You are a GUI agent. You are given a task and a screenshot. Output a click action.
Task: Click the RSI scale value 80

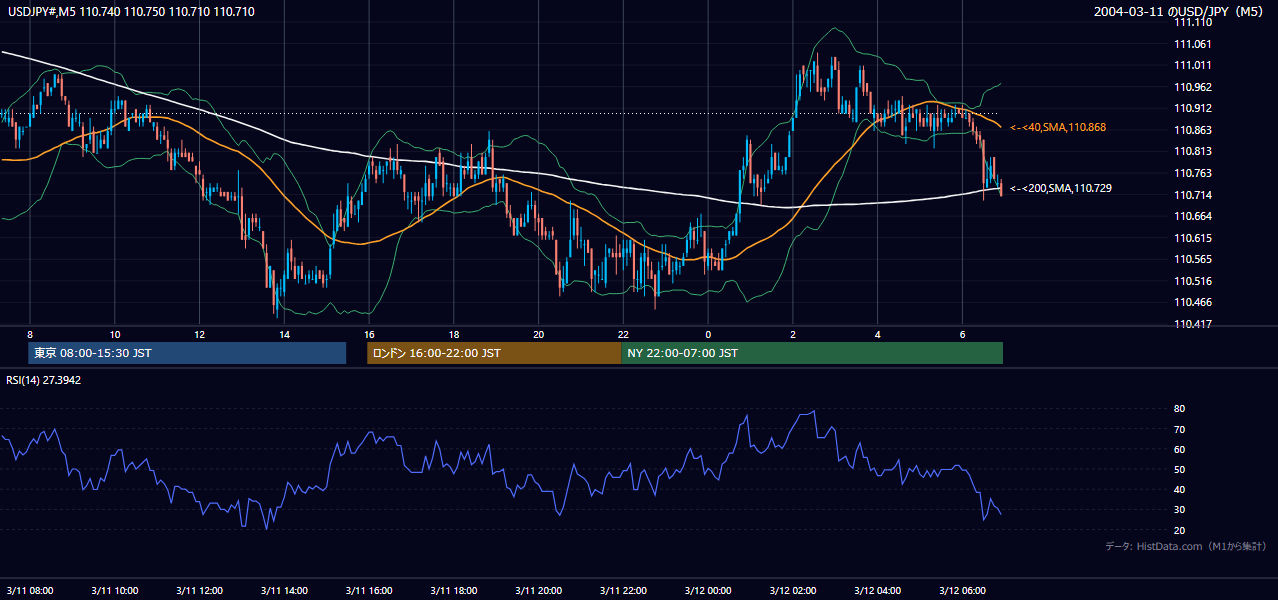1179,409
